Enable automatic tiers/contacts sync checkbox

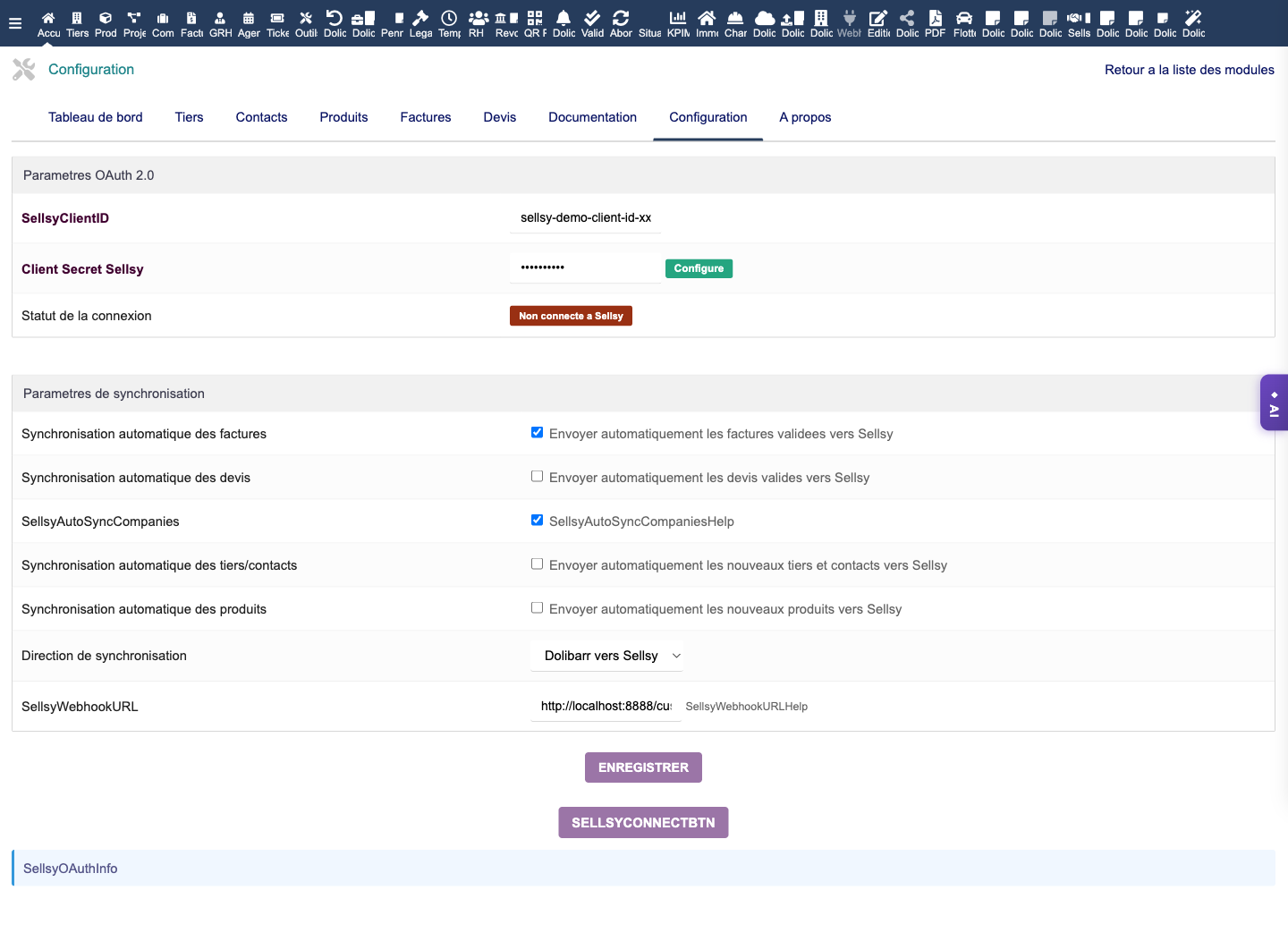pyautogui.click(x=537, y=564)
